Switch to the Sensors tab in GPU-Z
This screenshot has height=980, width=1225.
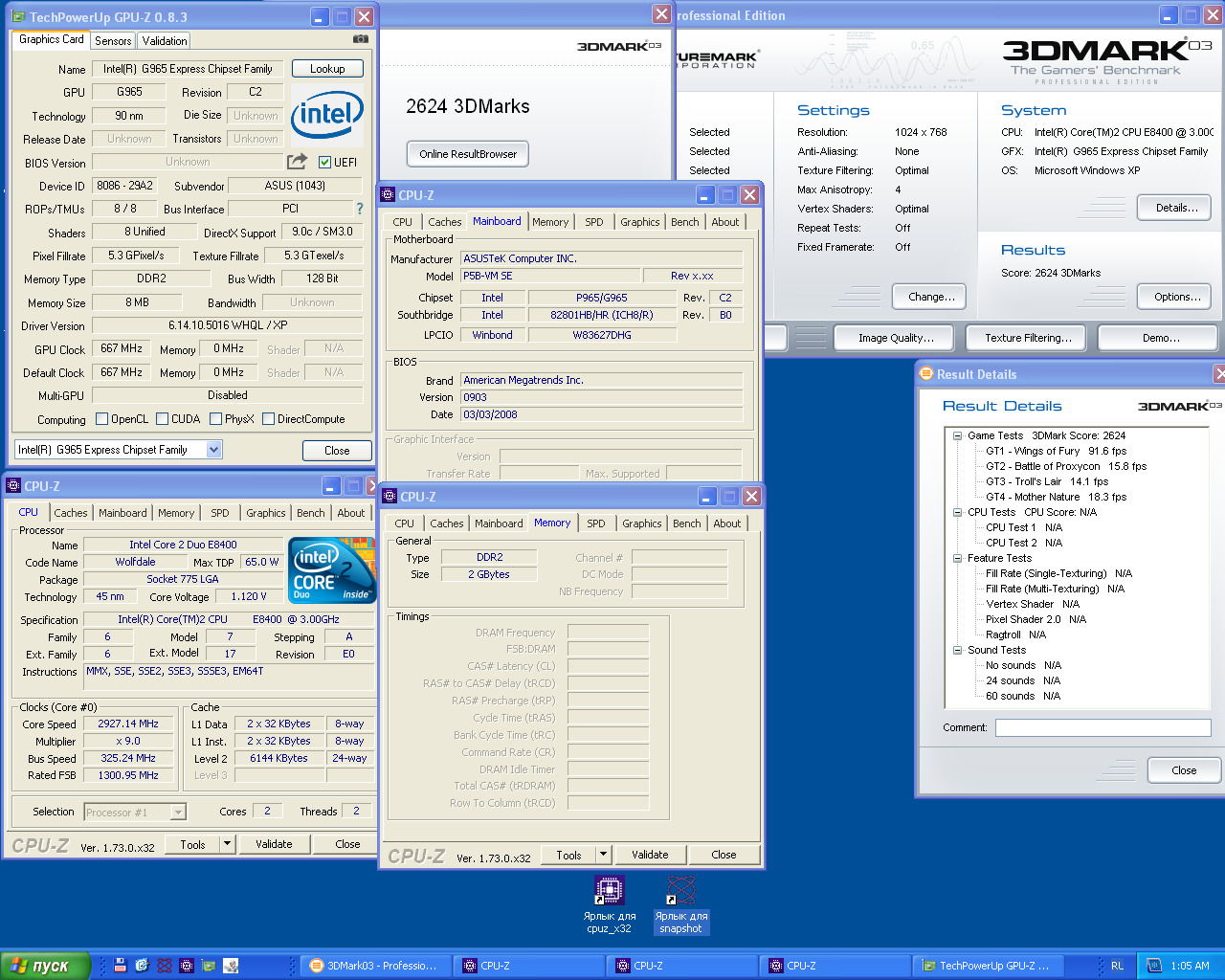pyautogui.click(x=113, y=40)
